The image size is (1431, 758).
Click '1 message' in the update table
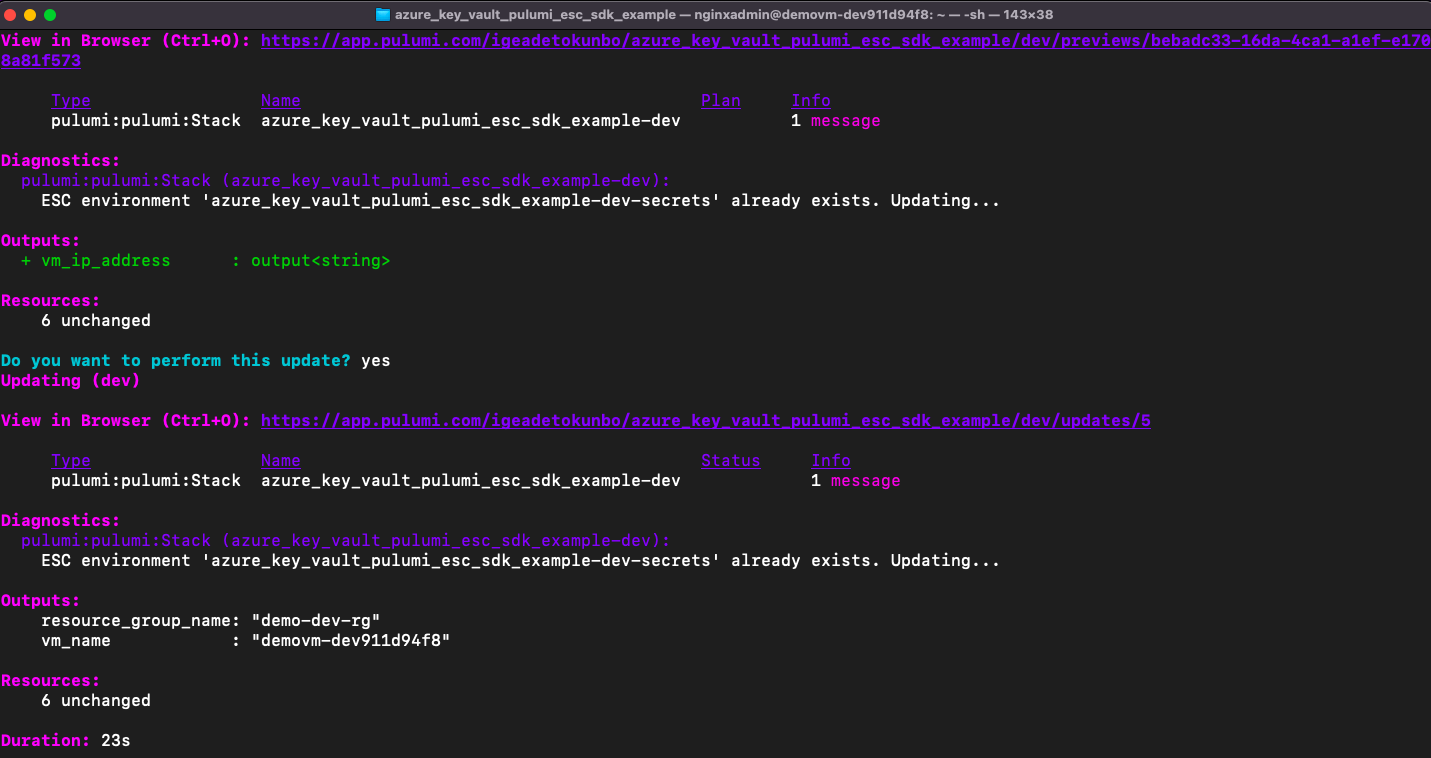click(x=856, y=481)
